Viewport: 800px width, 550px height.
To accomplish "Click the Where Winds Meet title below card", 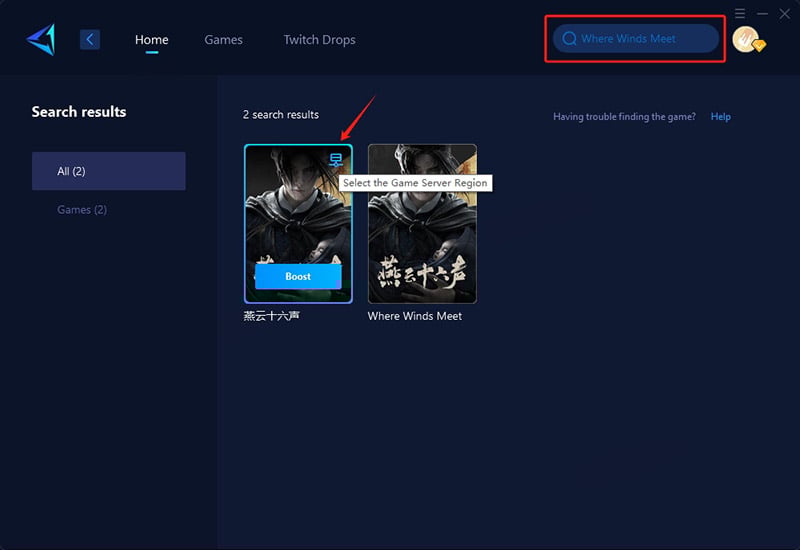I will tap(414, 316).
